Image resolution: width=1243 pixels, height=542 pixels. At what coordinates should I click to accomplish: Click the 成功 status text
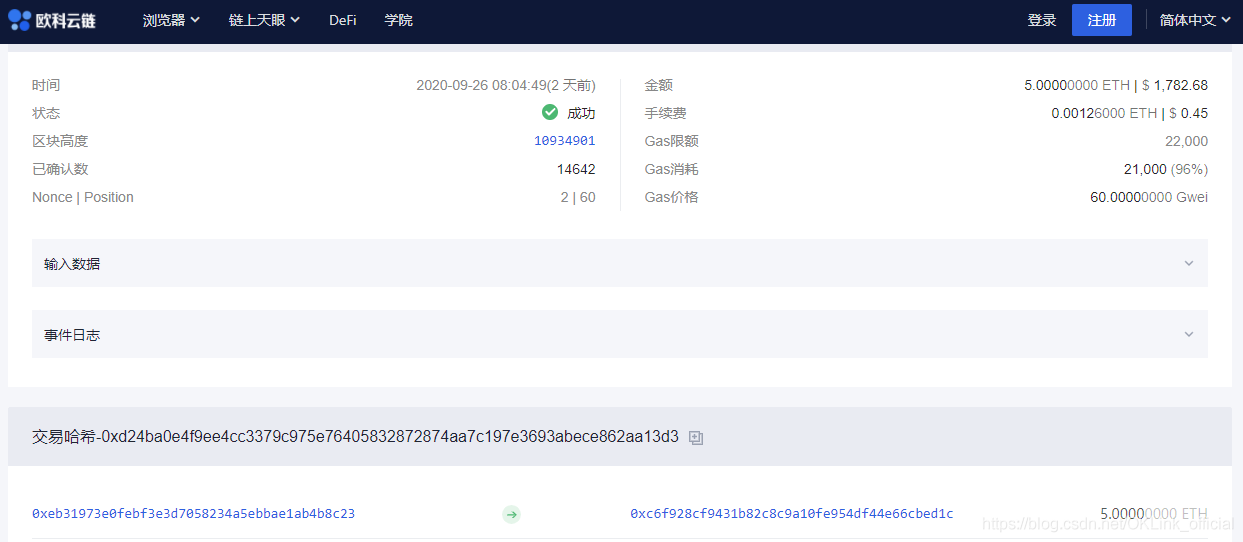[581, 113]
